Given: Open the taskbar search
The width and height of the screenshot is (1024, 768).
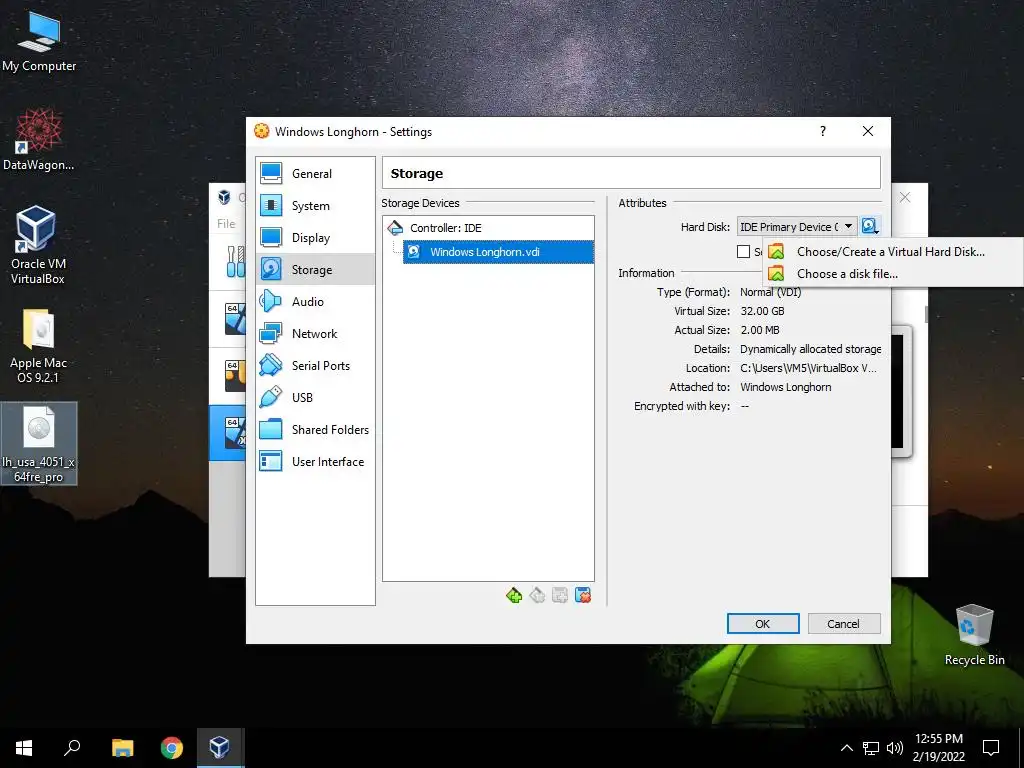Looking at the screenshot, I should point(72,748).
